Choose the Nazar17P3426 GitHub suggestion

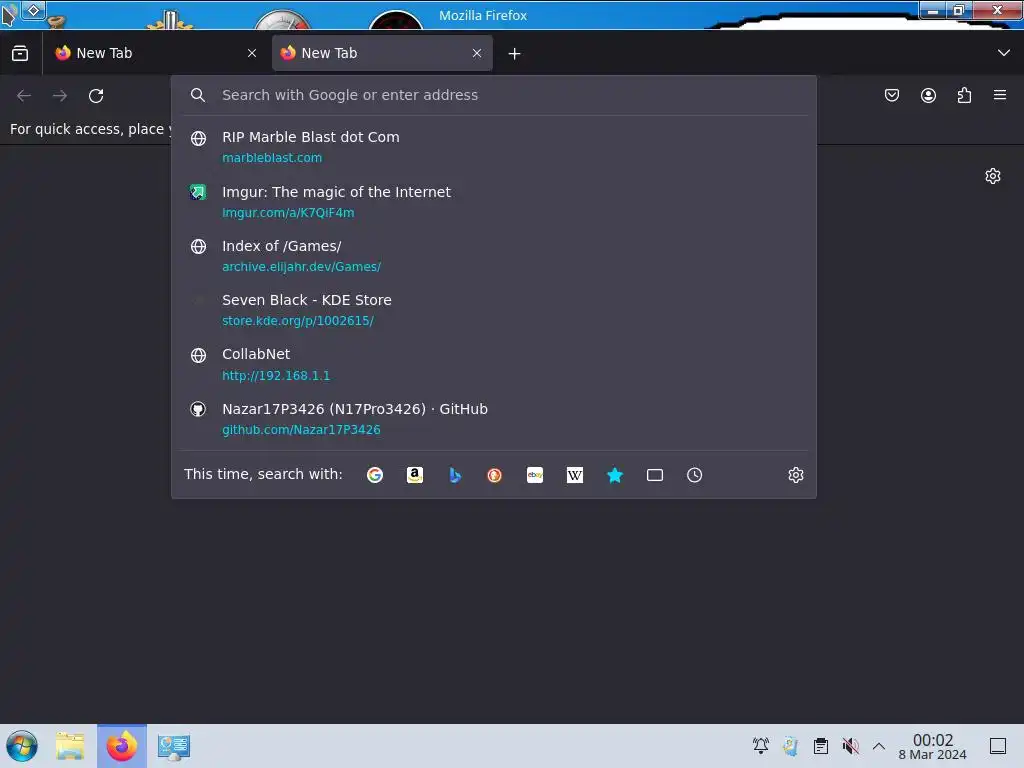[494, 419]
